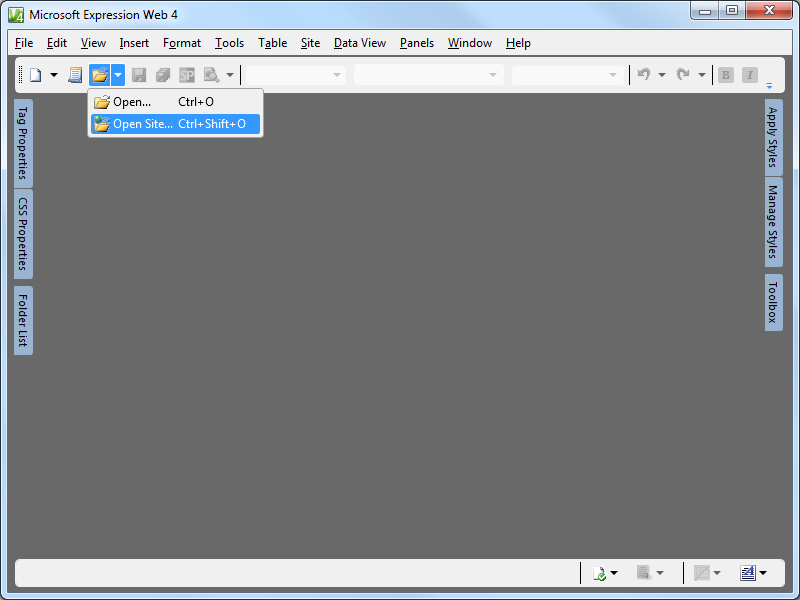
Task: Click the toolbar drag handle grip
Action: pyautogui.click(x=20, y=75)
